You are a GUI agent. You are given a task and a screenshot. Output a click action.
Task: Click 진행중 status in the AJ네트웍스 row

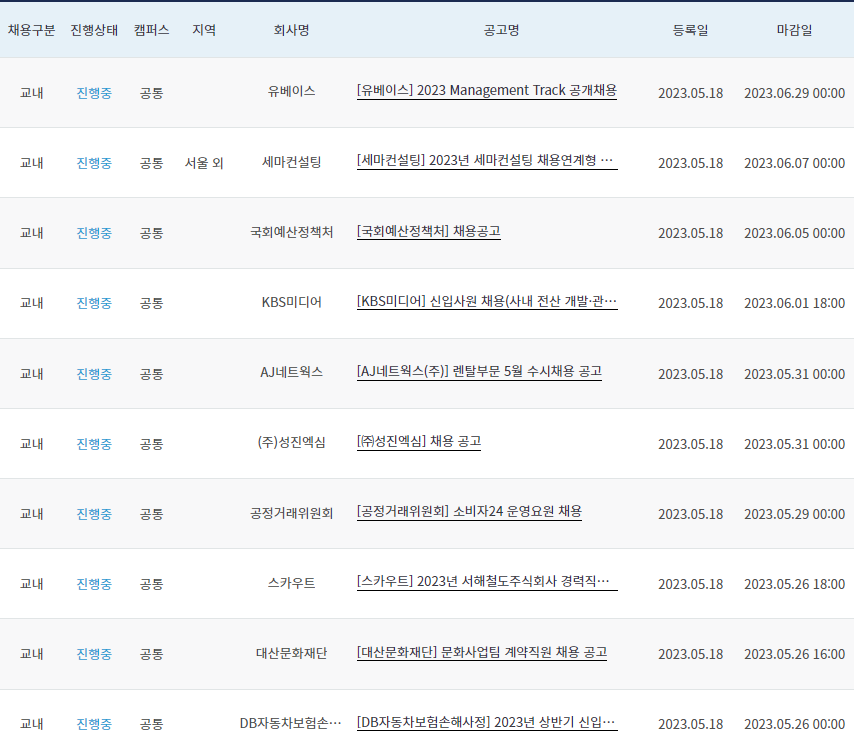click(94, 374)
